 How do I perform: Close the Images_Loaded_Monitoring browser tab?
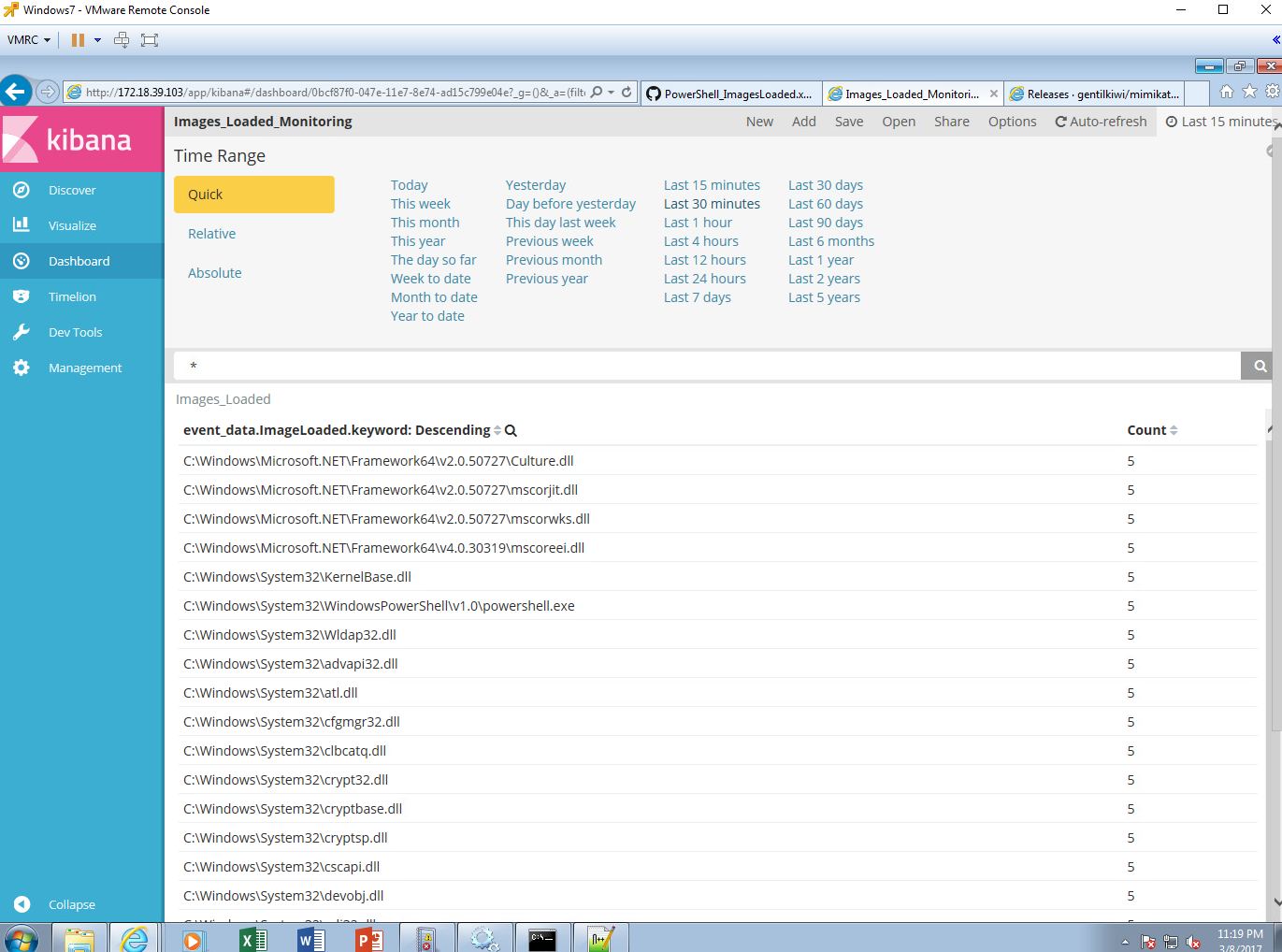[x=993, y=94]
